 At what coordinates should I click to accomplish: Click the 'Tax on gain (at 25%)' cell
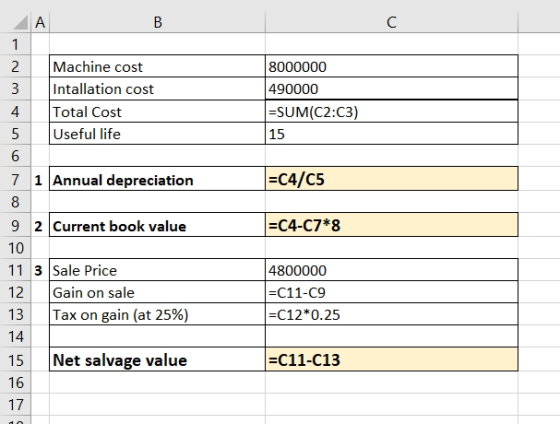click(158, 314)
